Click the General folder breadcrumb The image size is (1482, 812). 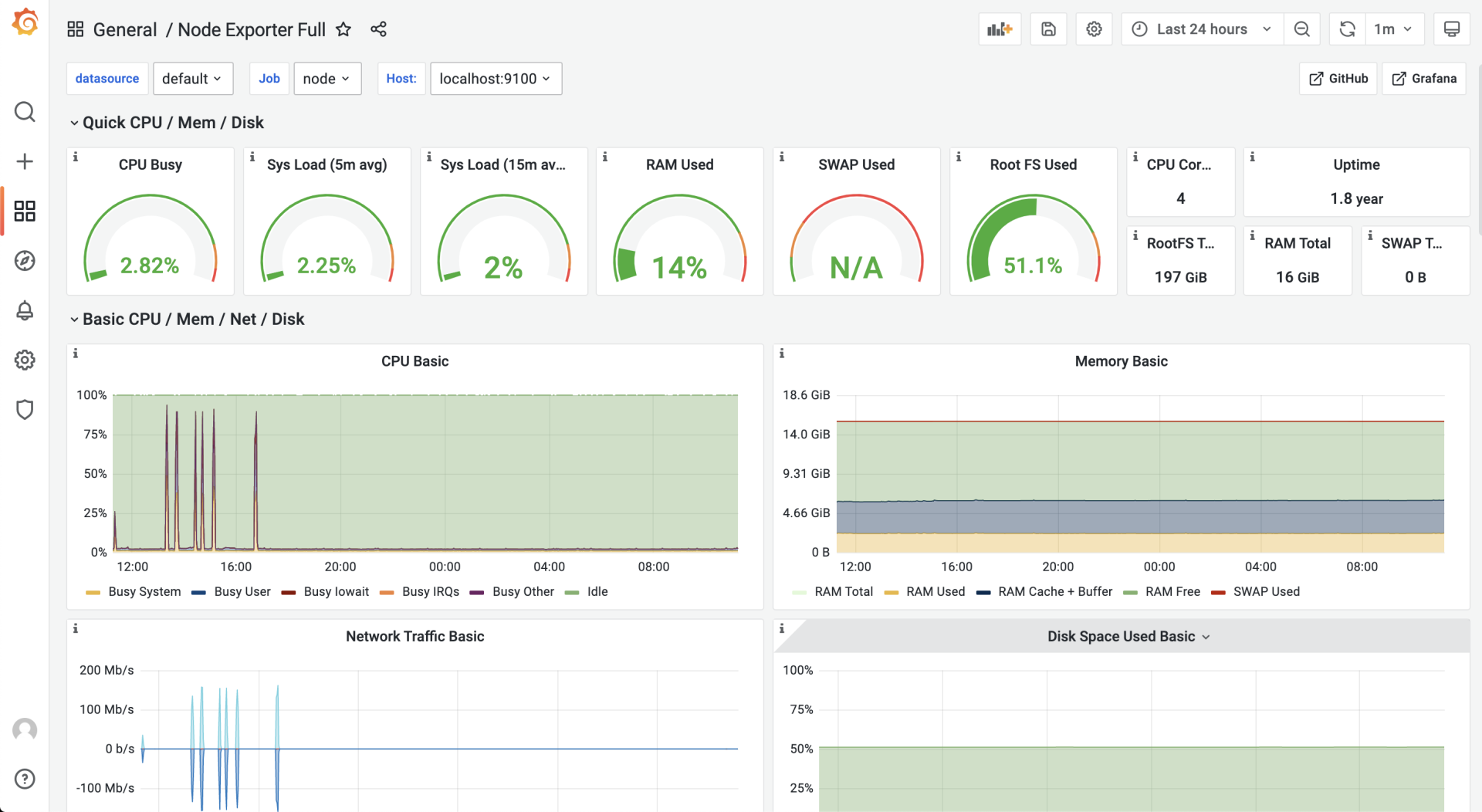[x=125, y=29]
